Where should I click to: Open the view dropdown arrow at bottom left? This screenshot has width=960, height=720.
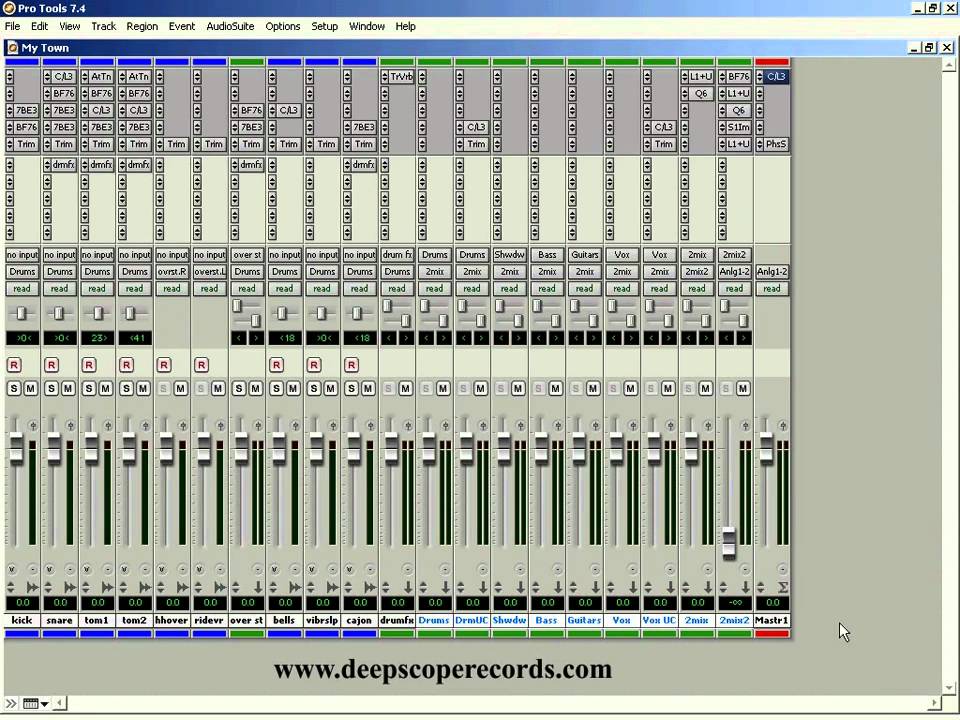[x=45, y=704]
